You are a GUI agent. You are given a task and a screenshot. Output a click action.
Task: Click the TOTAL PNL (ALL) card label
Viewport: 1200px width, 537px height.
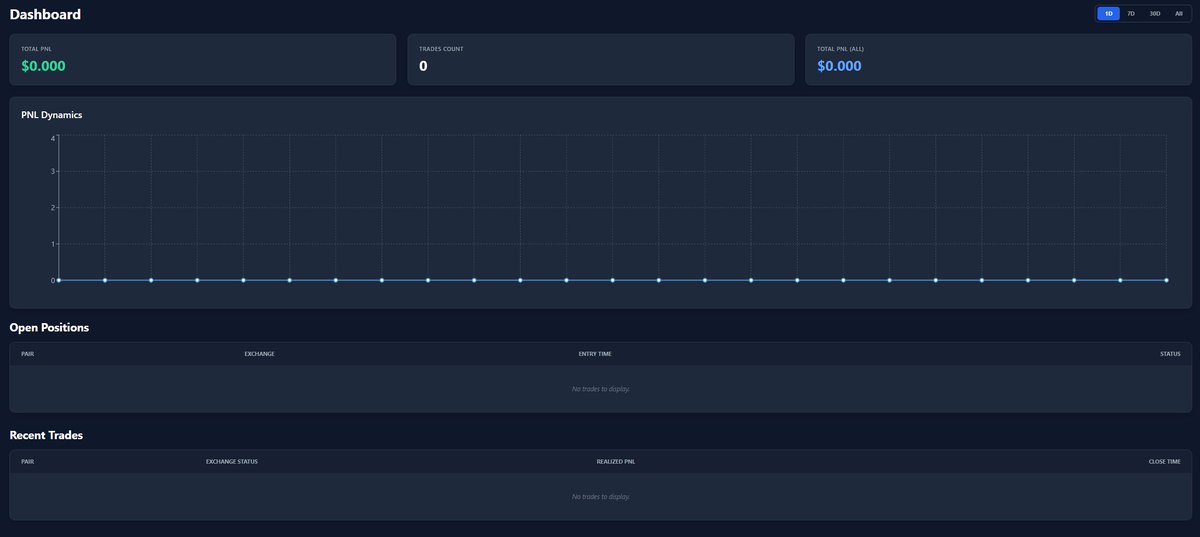coord(840,49)
